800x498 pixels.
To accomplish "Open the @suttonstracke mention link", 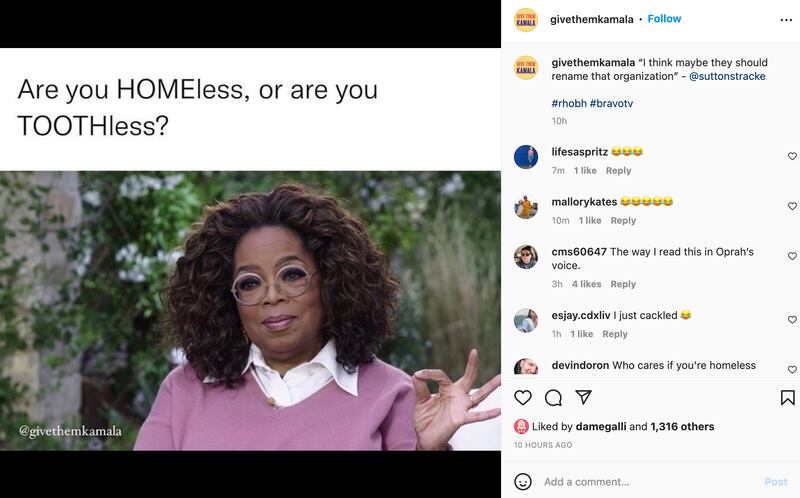I will pos(727,76).
